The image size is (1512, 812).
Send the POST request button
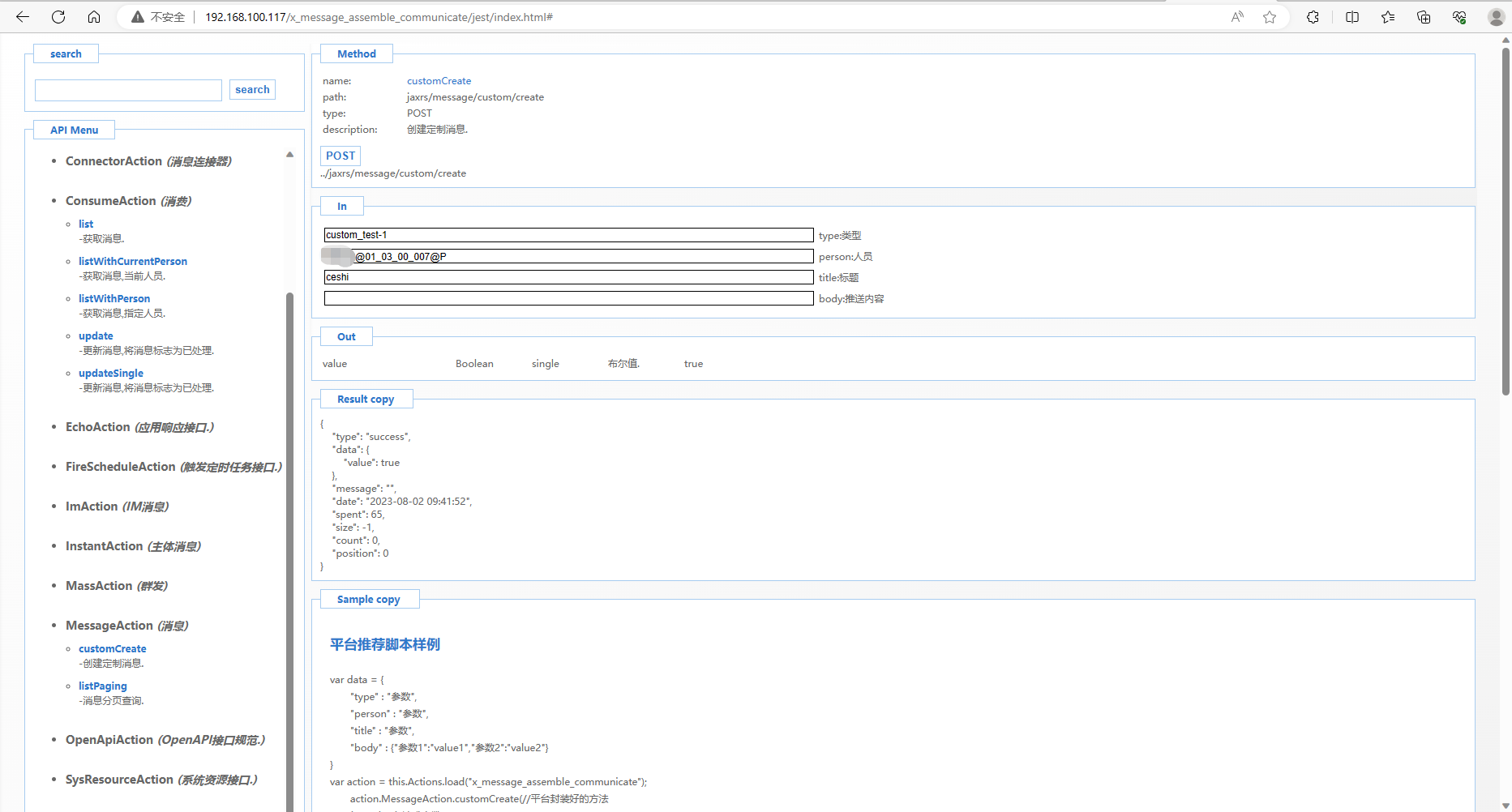click(x=341, y=156)
